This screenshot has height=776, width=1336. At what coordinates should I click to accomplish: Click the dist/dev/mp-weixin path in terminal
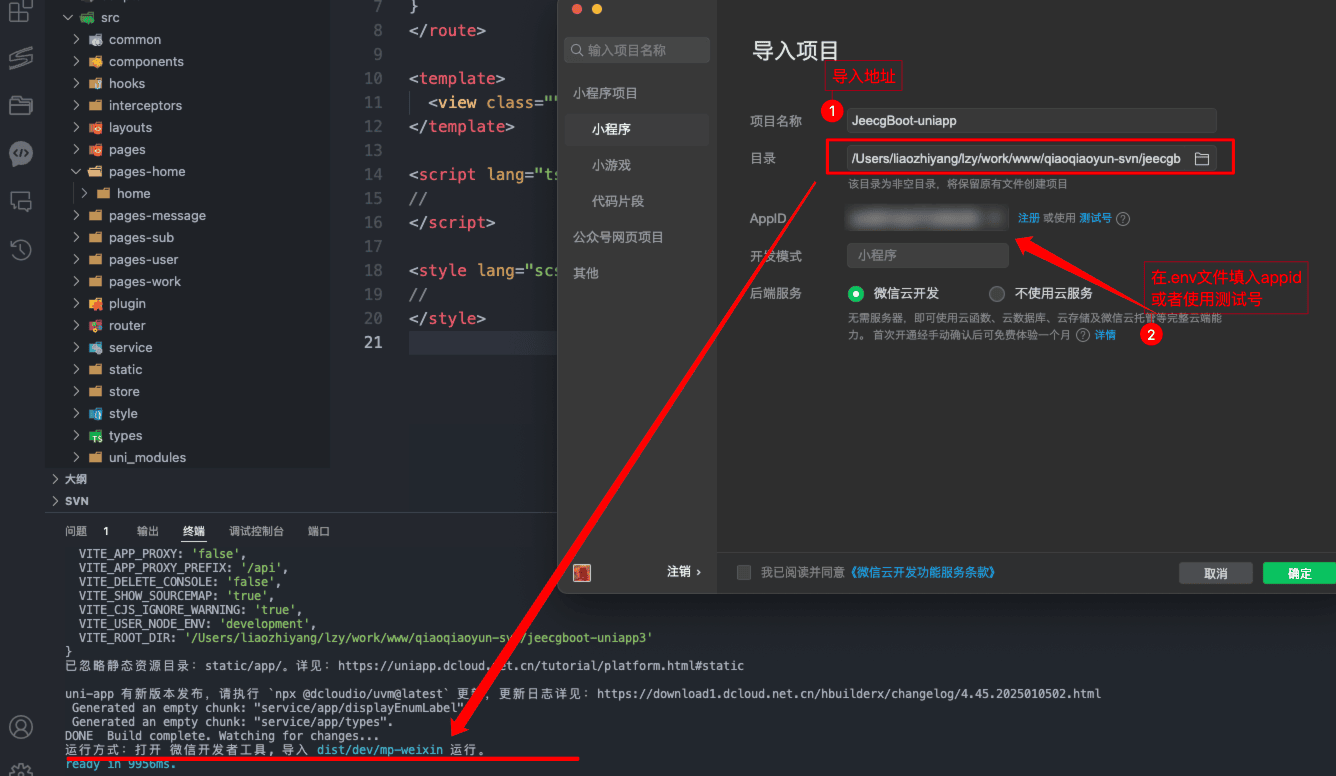379,750
